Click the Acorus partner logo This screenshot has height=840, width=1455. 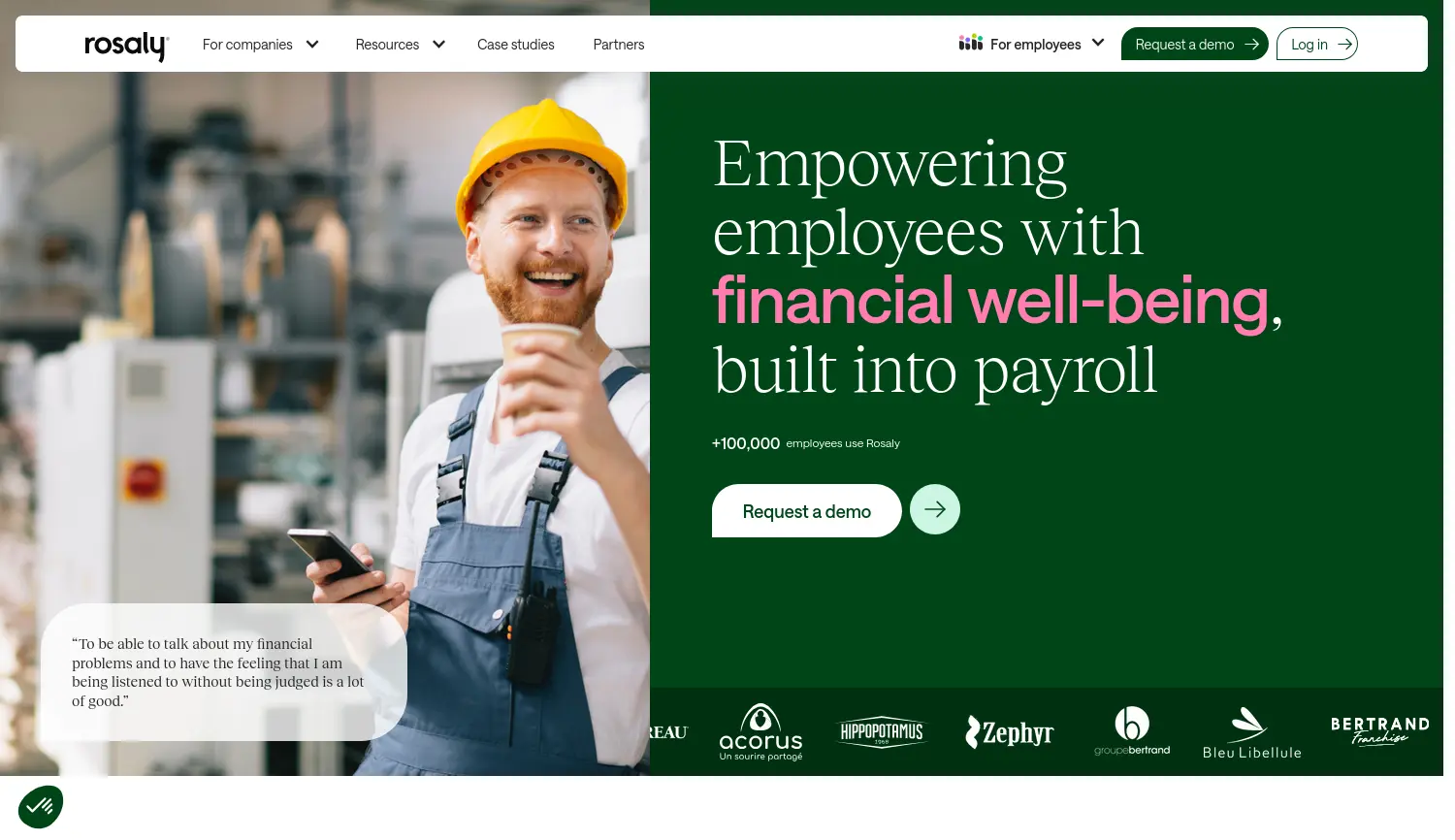click(760, 732)
